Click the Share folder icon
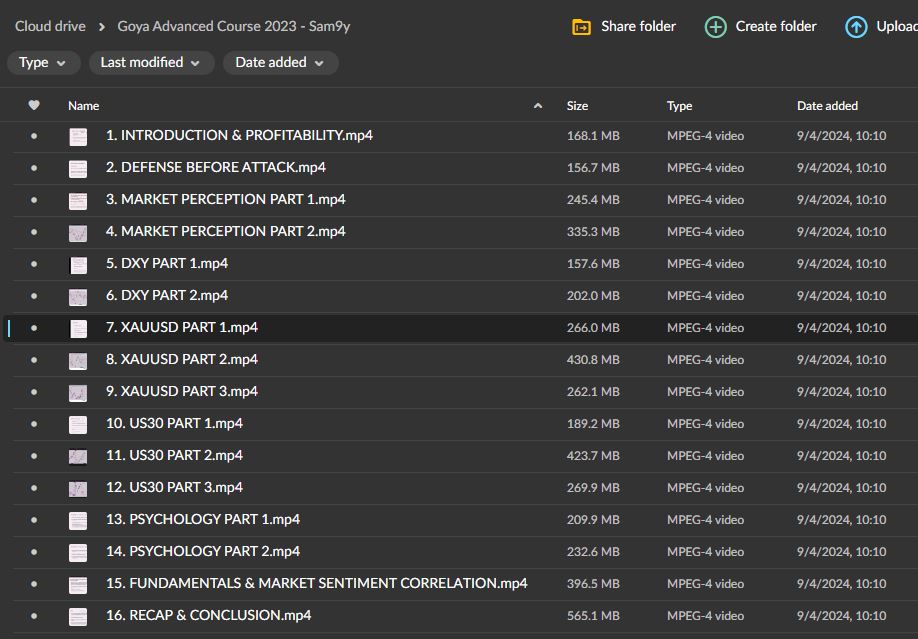Image resolution: width=918 pixels, height=639 pixels. (581, 27)
